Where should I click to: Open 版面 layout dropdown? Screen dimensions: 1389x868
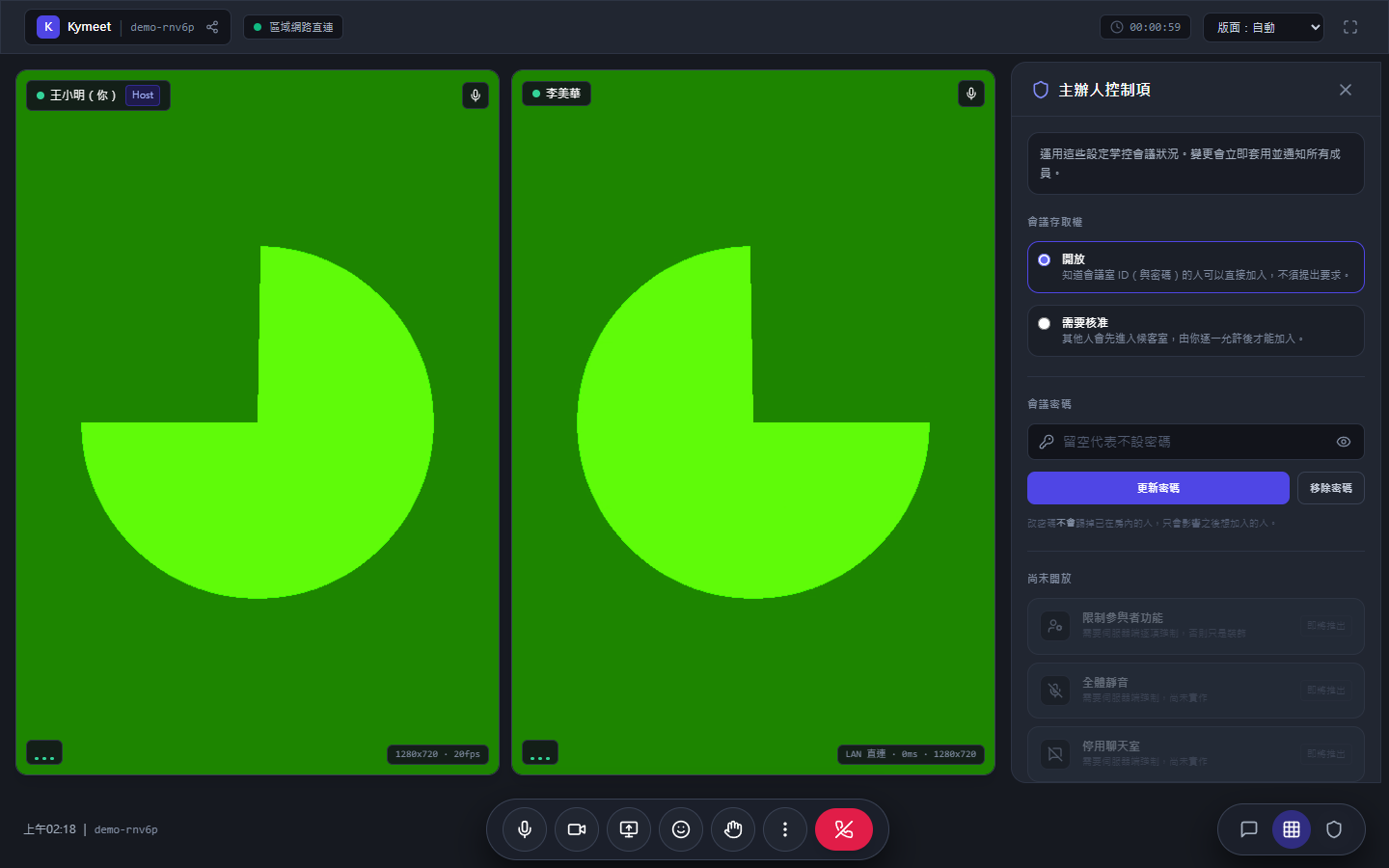[x=1264, y=27]
